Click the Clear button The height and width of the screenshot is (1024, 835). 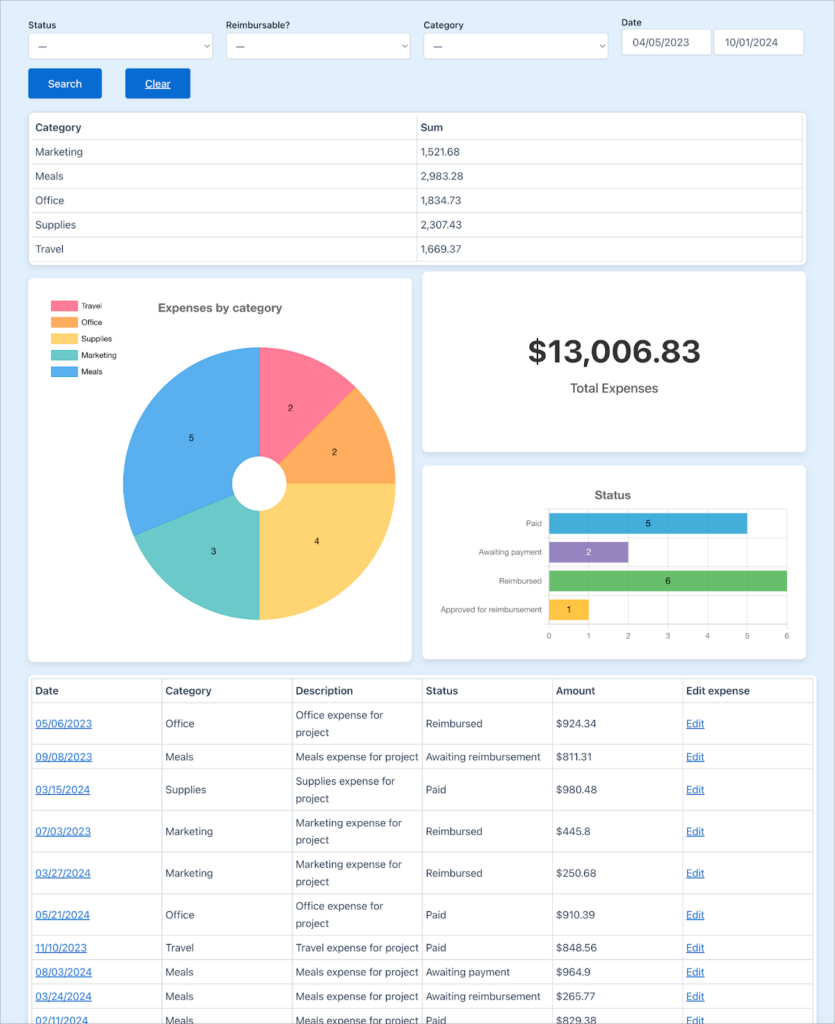click(x=157, y=83)
